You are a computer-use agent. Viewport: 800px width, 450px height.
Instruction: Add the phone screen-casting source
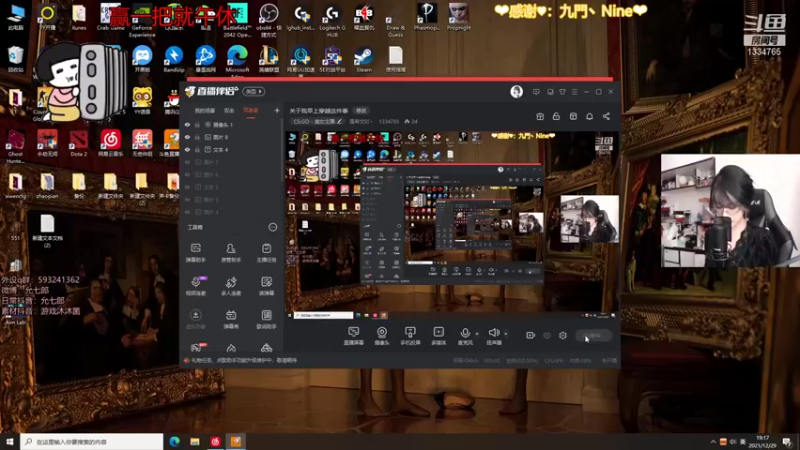tap(410, 336)
